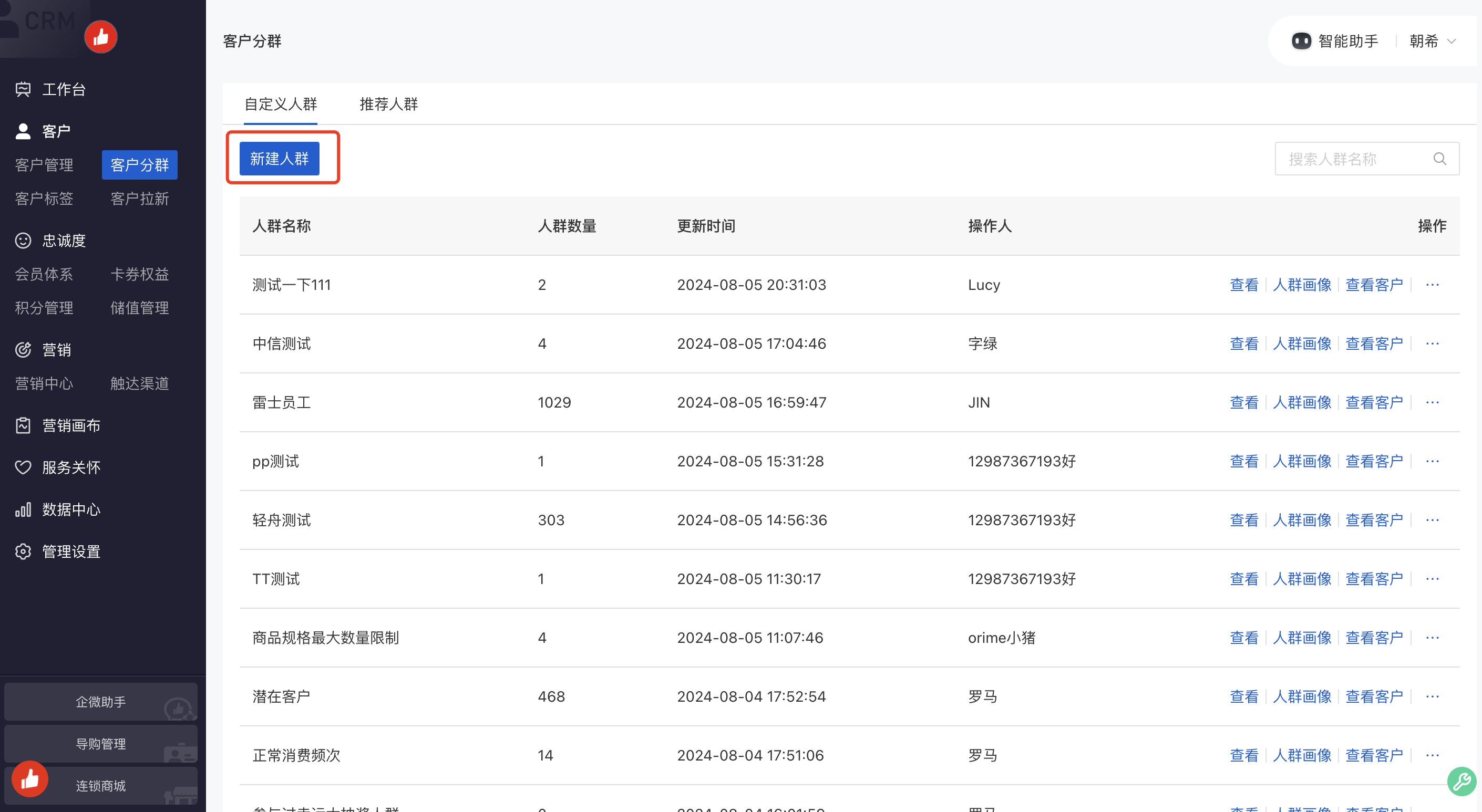Screen dimensions: 1482x812
Task: Open more actions menu for 轻舟测试
Action: pos(1433,520)
